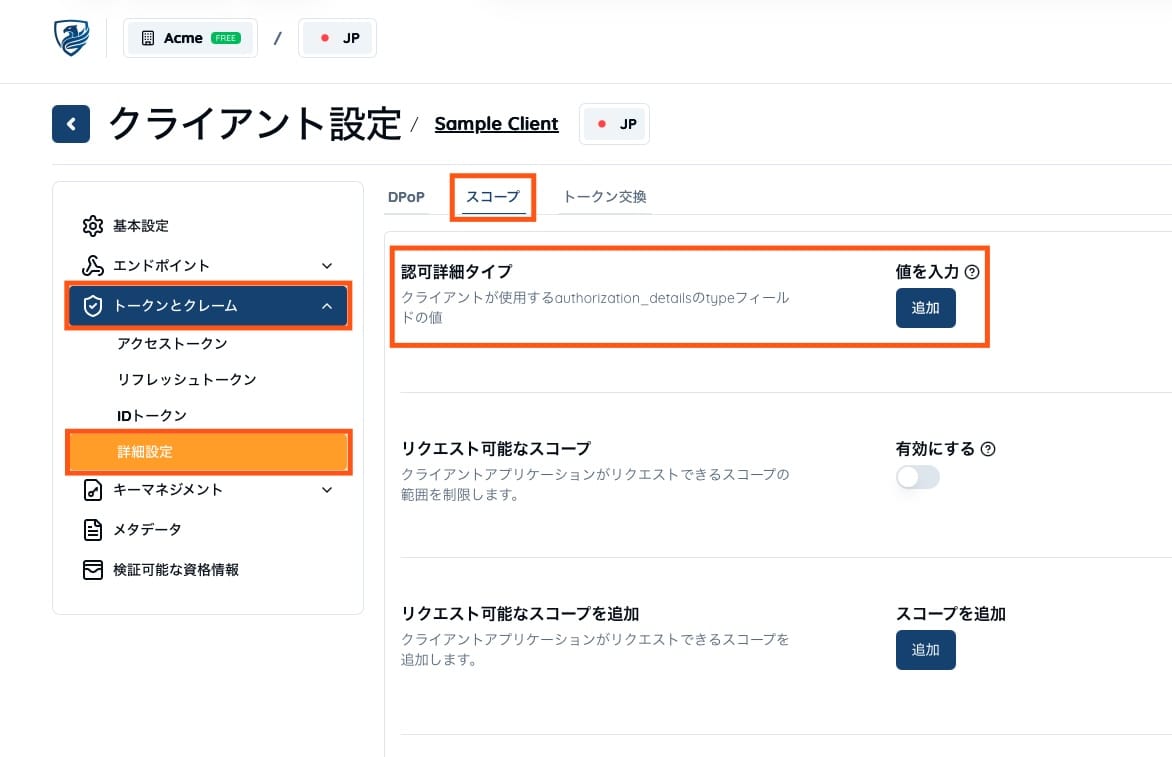This screenshot has width=1172, height=757.
Task: Select リフレッシュトークン in the sidebar
Action: [187, 380]
